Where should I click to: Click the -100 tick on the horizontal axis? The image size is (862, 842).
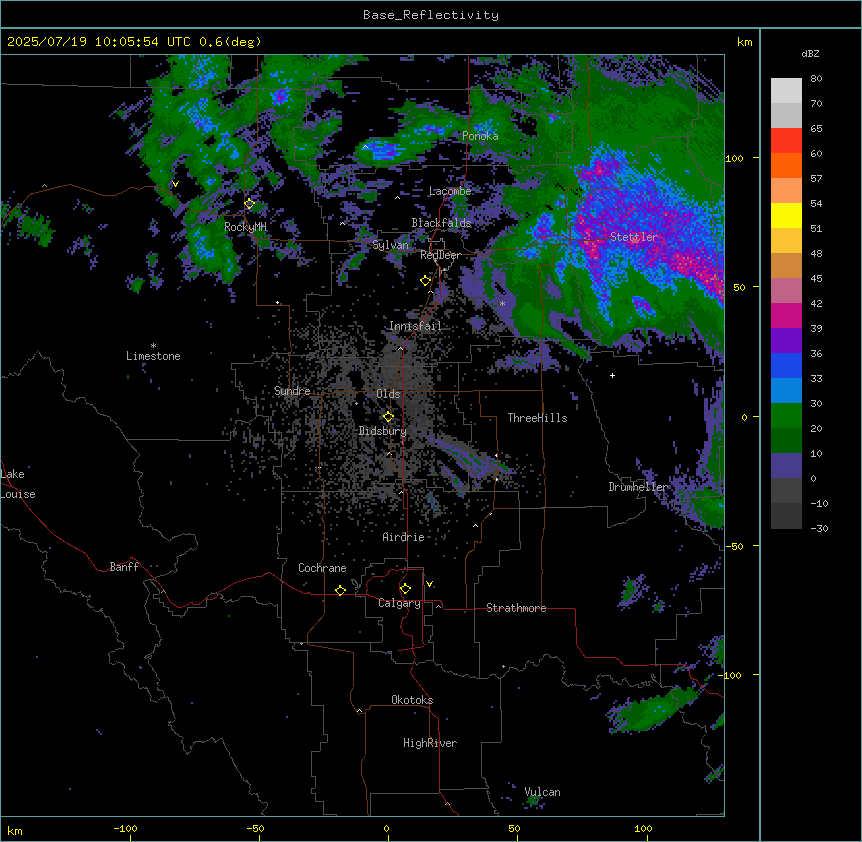pos(125,828)
